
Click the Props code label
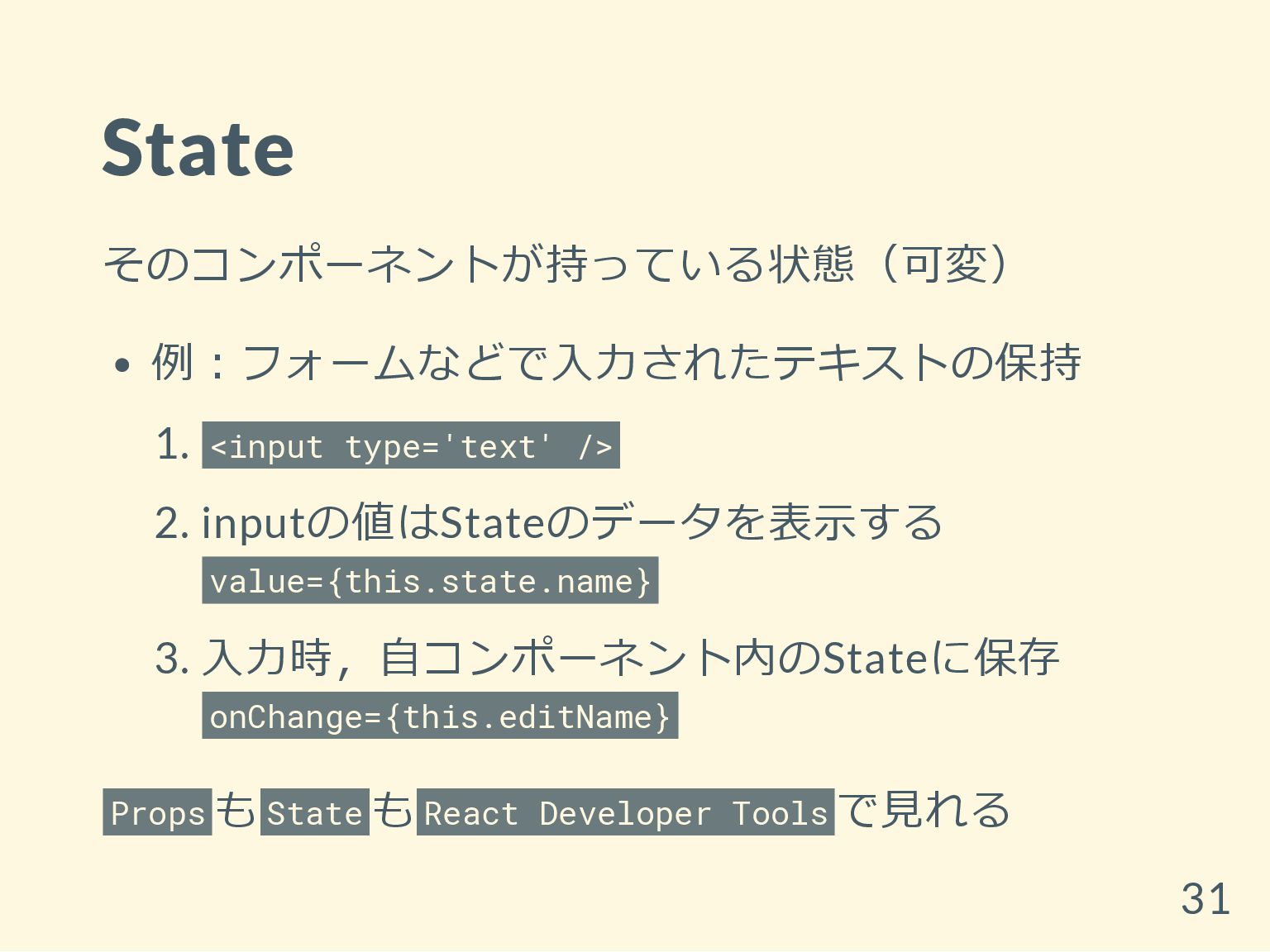158,813
